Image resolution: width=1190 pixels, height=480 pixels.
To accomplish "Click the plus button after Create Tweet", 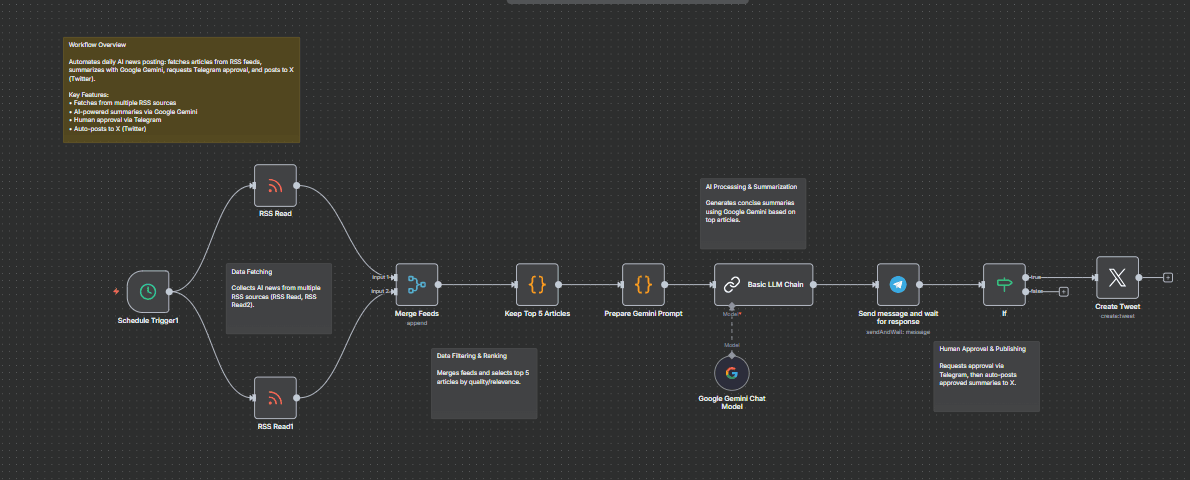I will click(1168, 278).
